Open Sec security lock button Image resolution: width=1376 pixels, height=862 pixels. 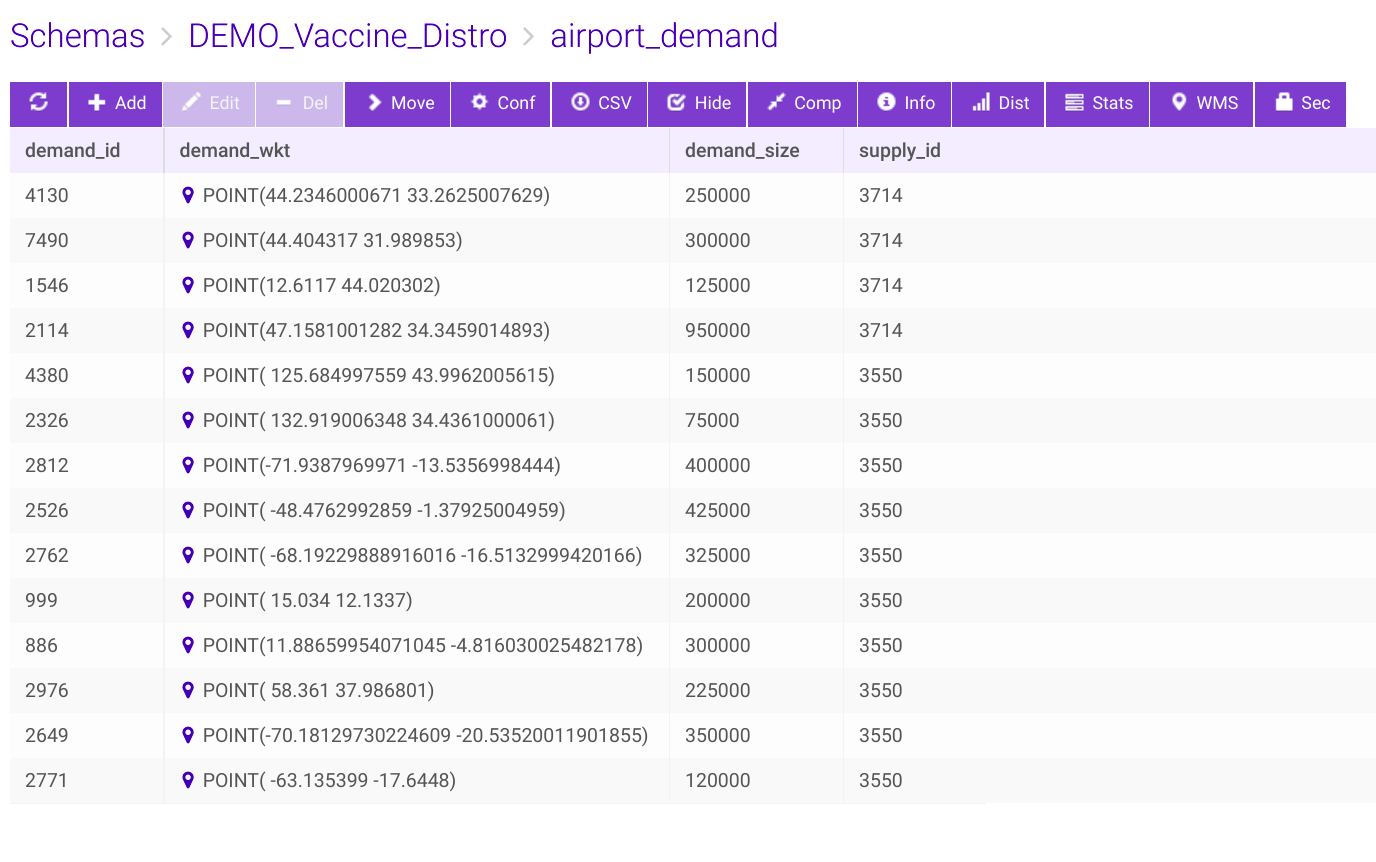point(1301,103)
